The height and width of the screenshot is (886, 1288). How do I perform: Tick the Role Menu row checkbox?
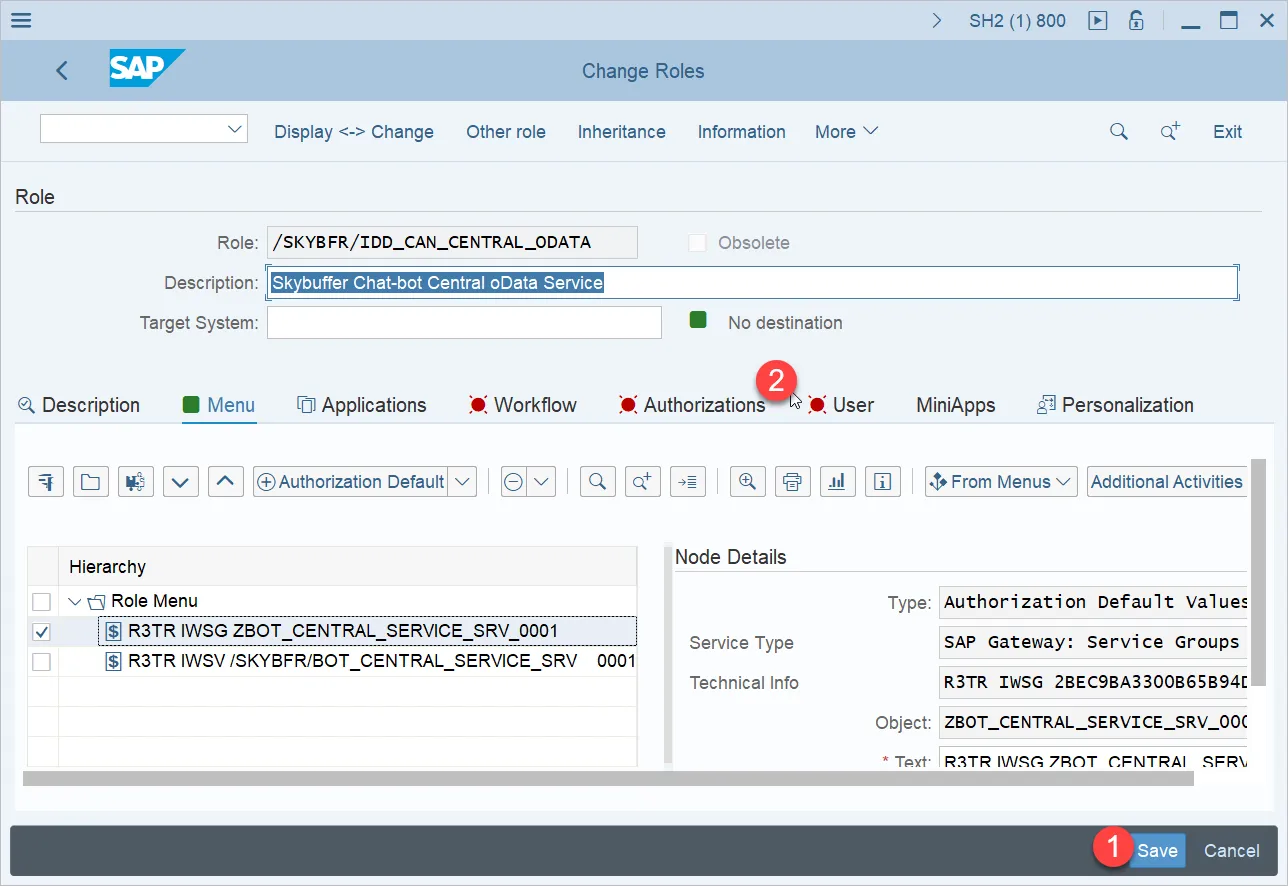coord(41,602)
